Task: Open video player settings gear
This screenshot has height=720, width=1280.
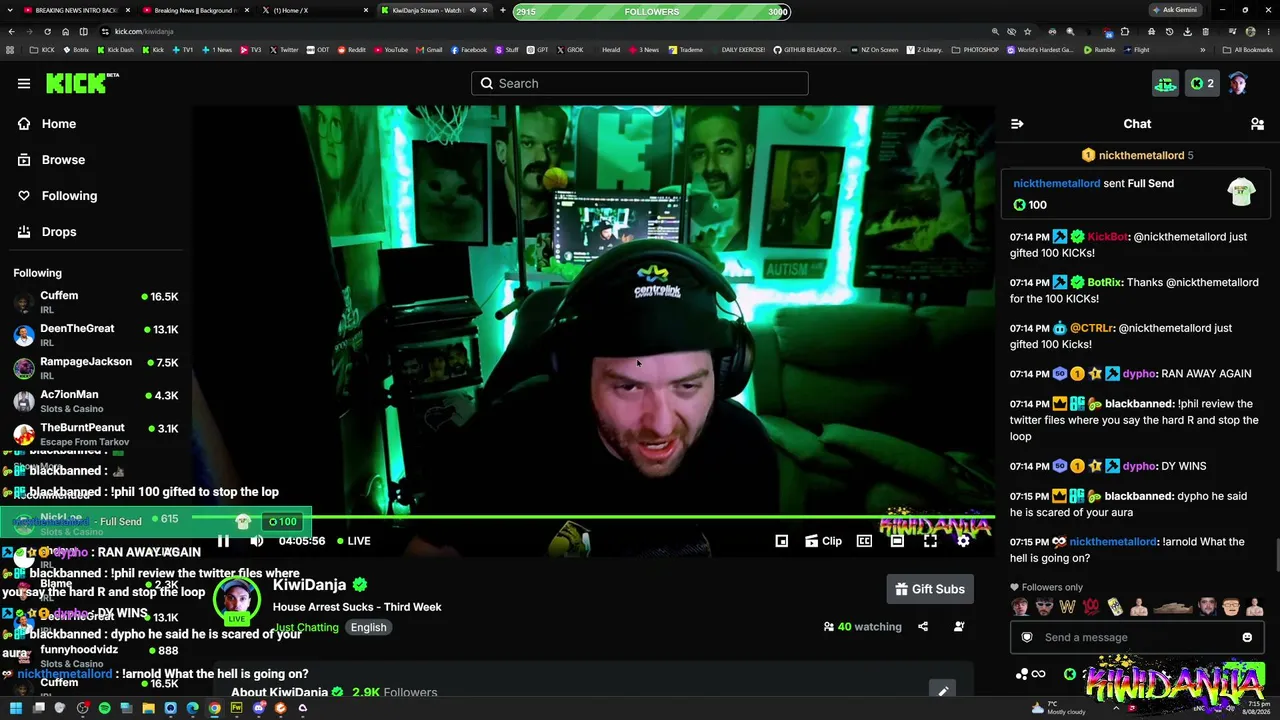Action: [x=963, y=541]
